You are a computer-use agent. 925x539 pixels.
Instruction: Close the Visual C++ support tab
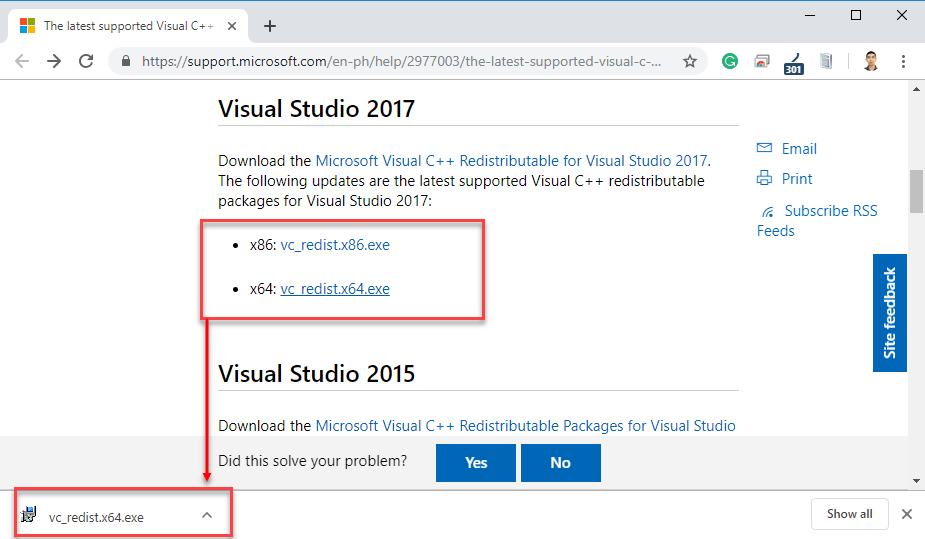pyautogui.click(x=232, y=26)
